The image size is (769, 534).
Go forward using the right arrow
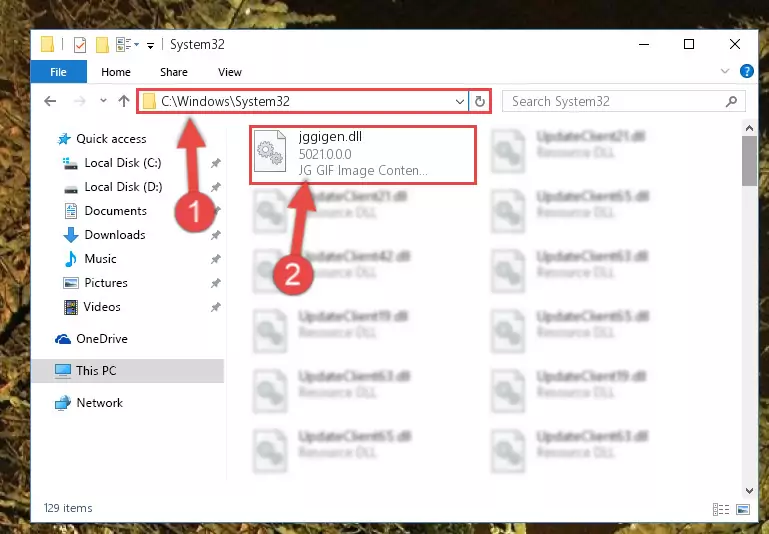click(79, 102)
